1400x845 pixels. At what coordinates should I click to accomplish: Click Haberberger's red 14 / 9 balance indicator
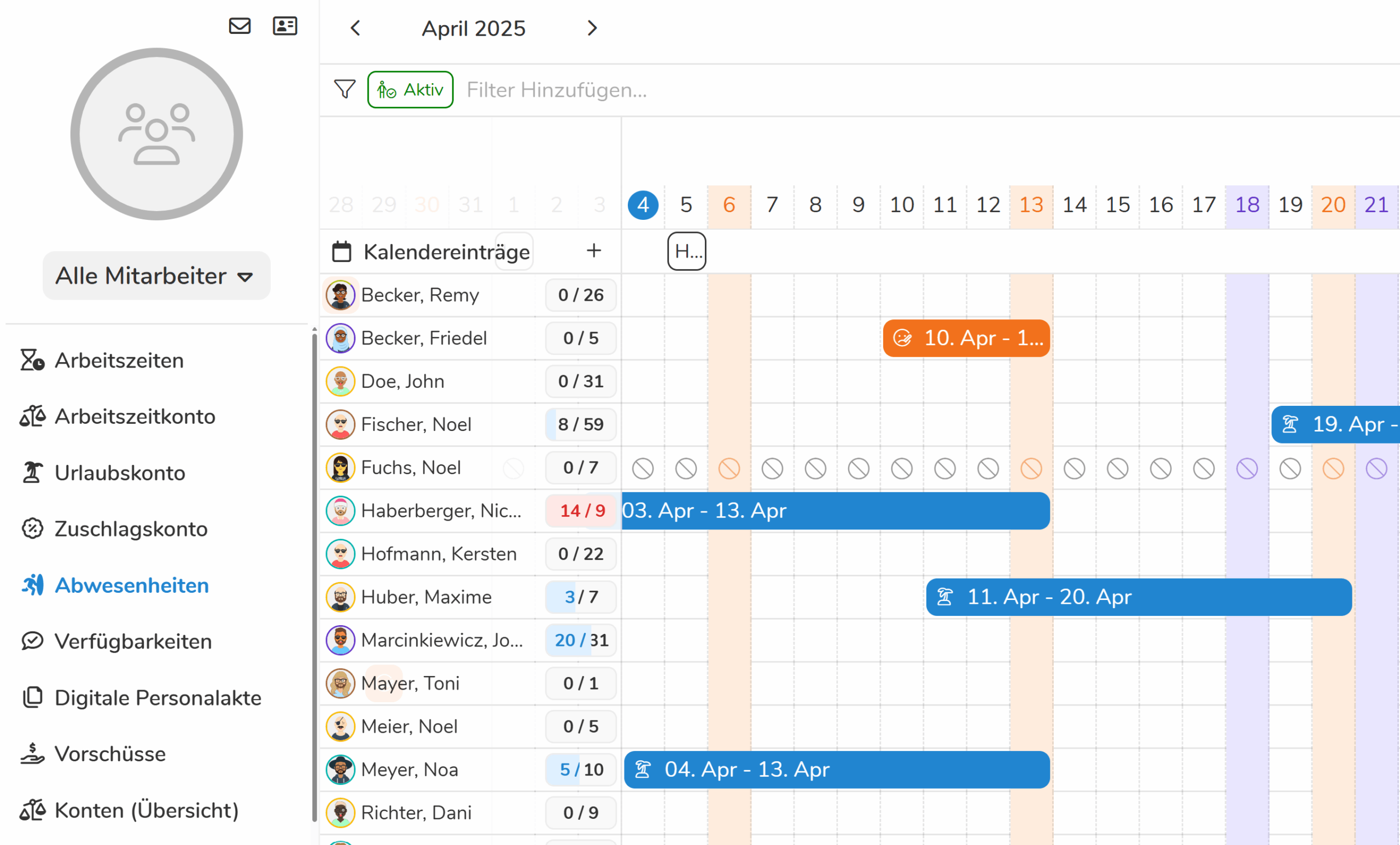coord(581,511)
